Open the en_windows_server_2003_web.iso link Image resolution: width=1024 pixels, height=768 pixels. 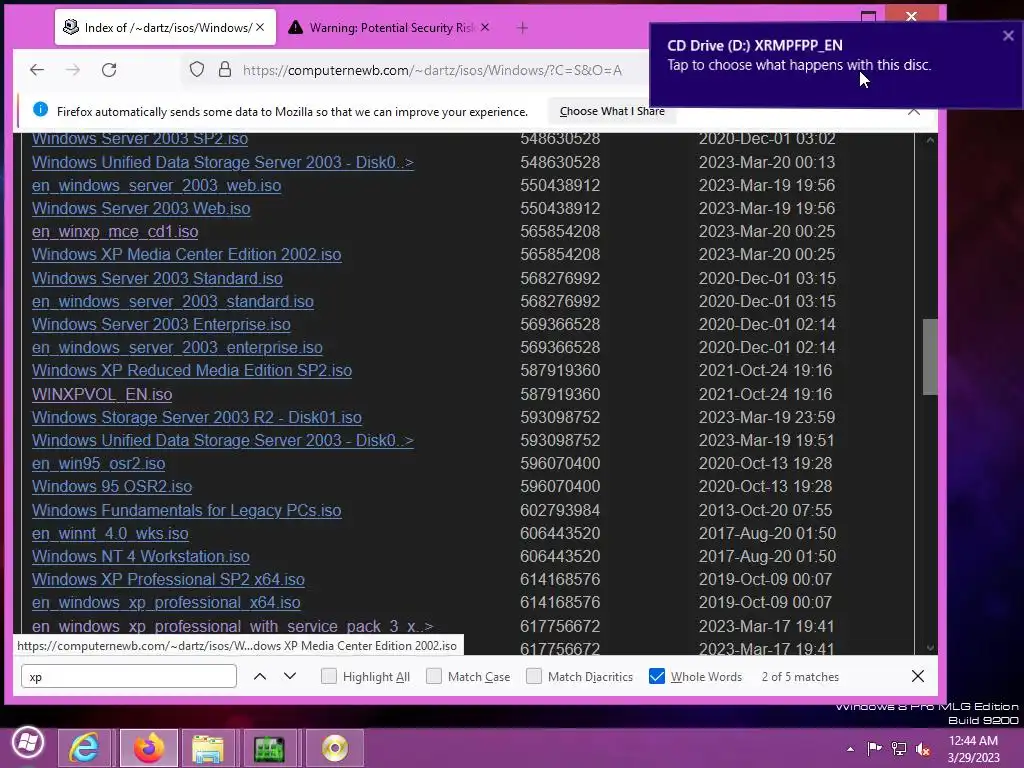(x=157, y=185)
